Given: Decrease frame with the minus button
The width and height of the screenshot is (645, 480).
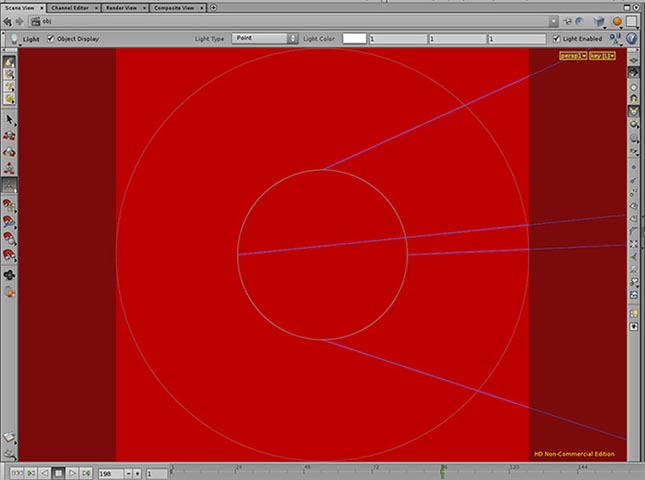Looking at the screenshot, I should [x=128, y=474].
